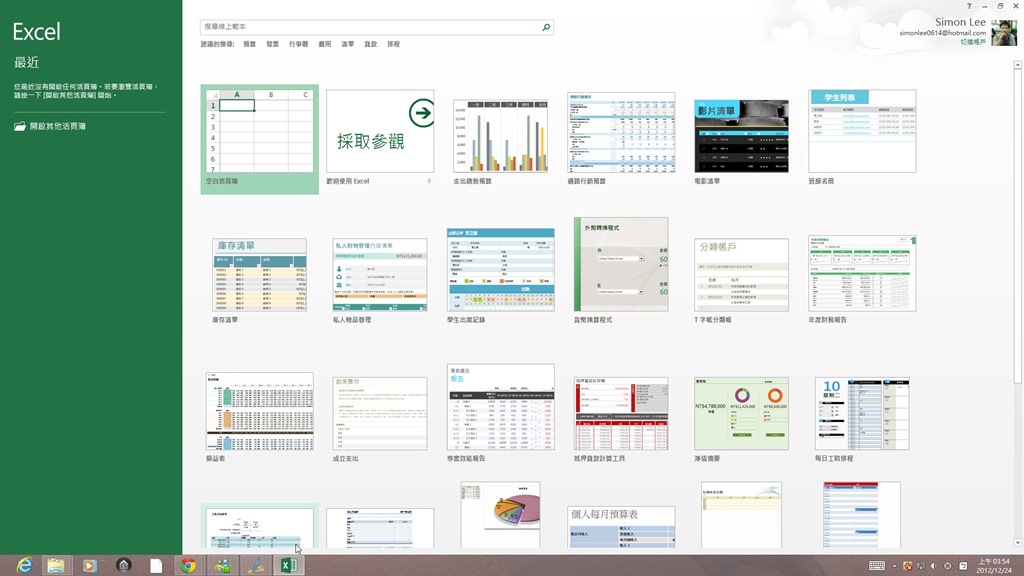Search suggested term 行事曆
1024x576 pixels.
(298, 44)
